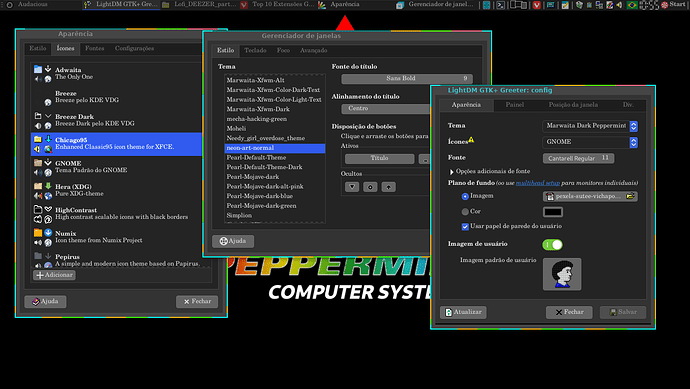The width and height of the screenshot is (690, 389).
Task: Click the file chooser icon beside pexels image
Action: click(x=630, y=196)
